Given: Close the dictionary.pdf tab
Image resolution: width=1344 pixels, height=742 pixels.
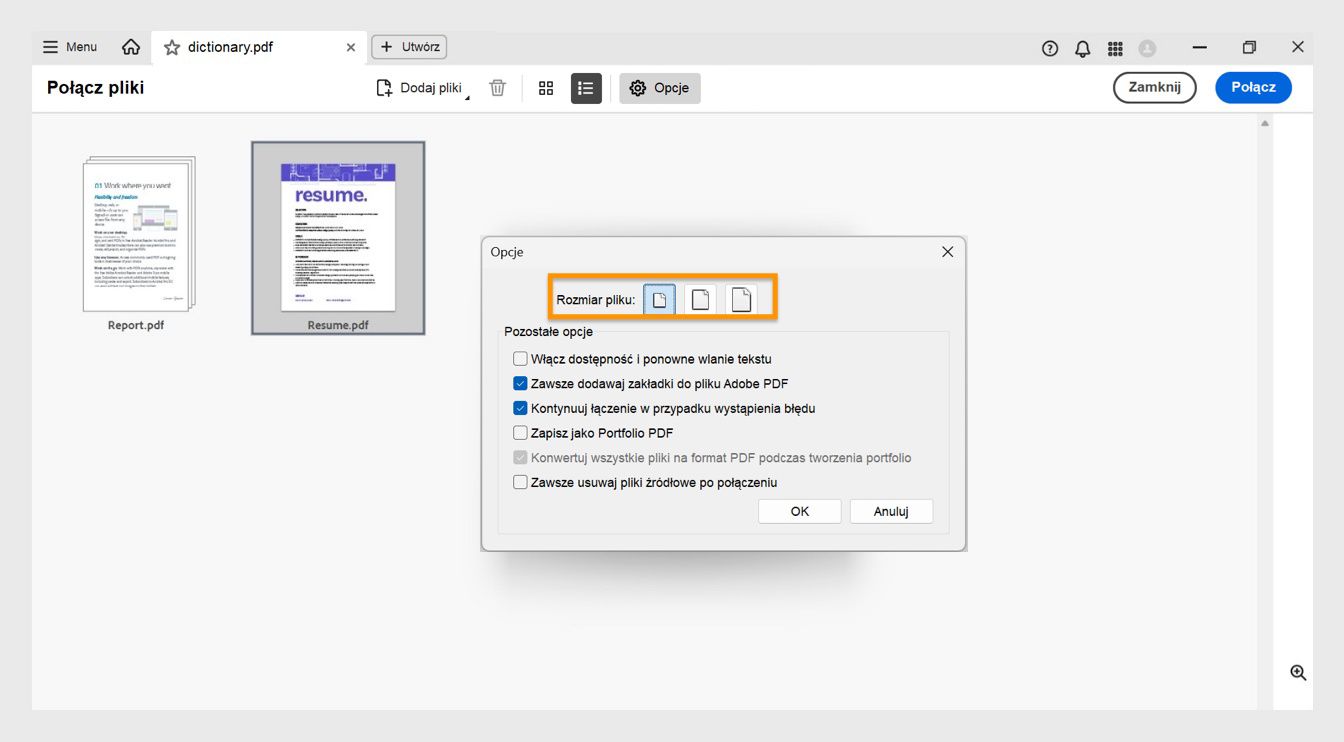Looking at the screenshot, I should (x=350, y=47).
